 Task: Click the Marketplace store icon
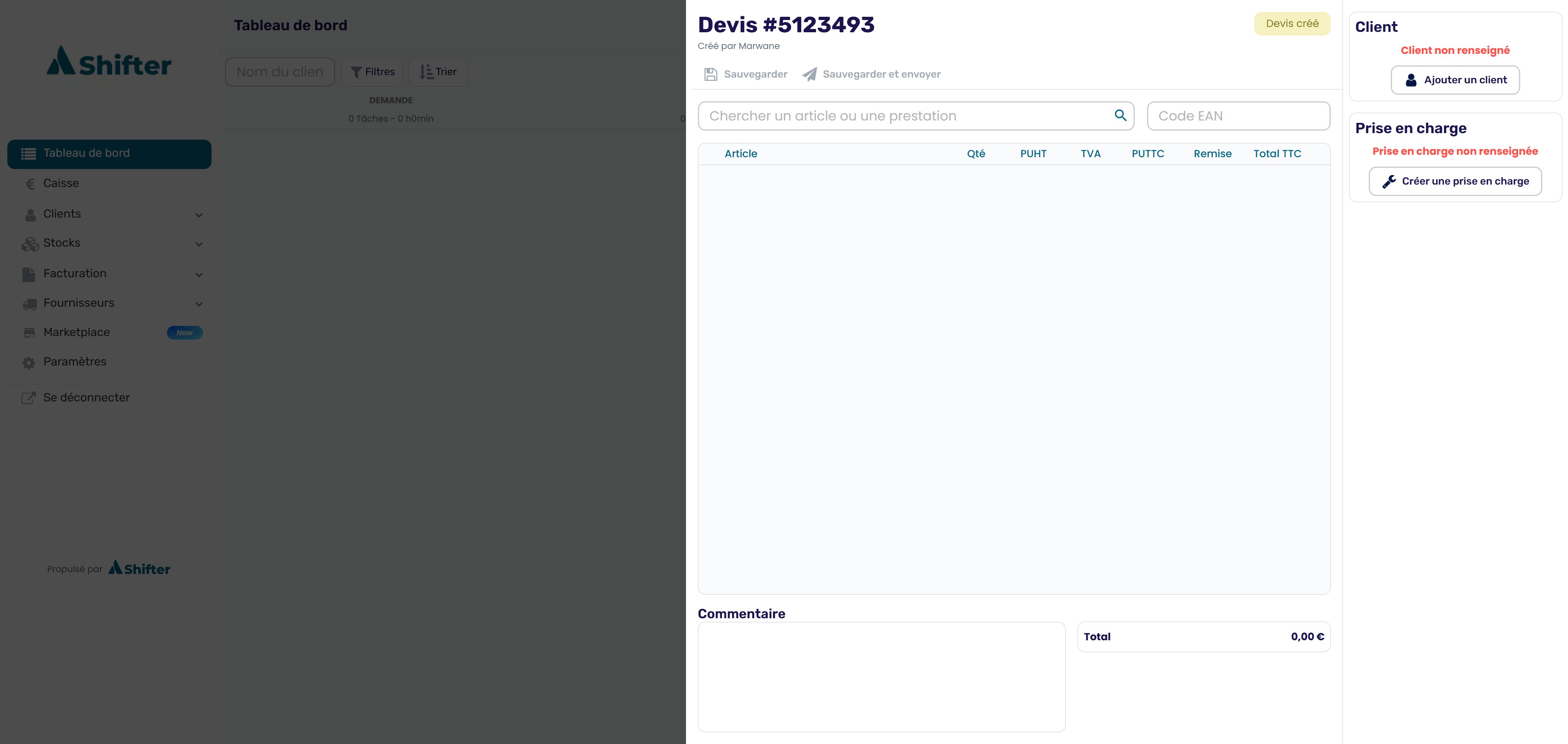29,333
